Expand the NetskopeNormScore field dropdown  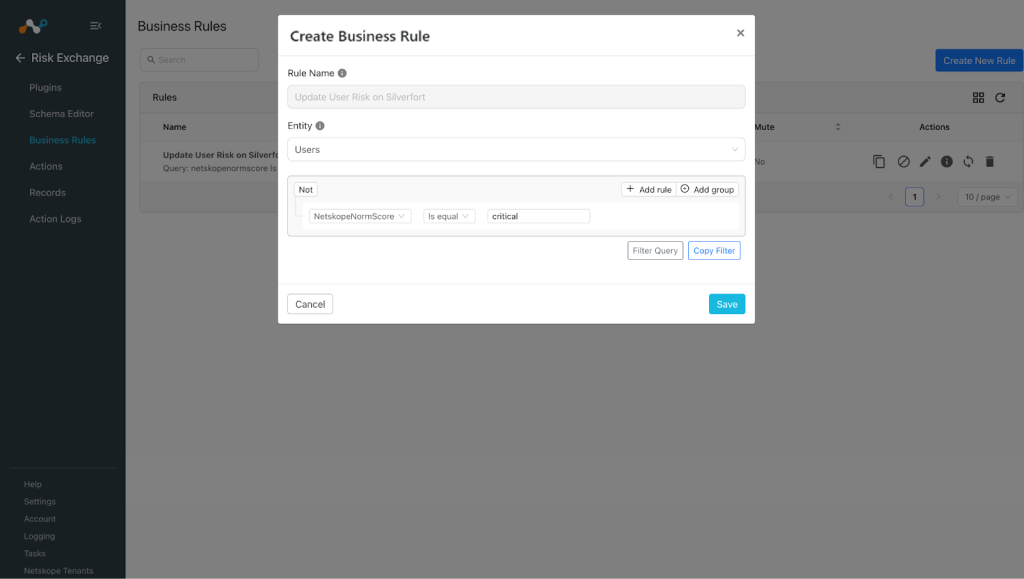(x=360, y=216)
